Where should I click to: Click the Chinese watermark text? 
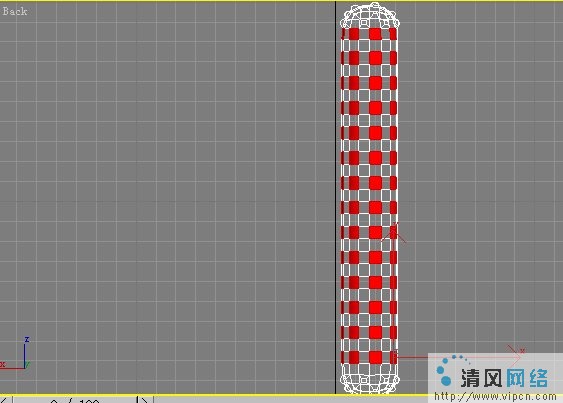[504, 378]
